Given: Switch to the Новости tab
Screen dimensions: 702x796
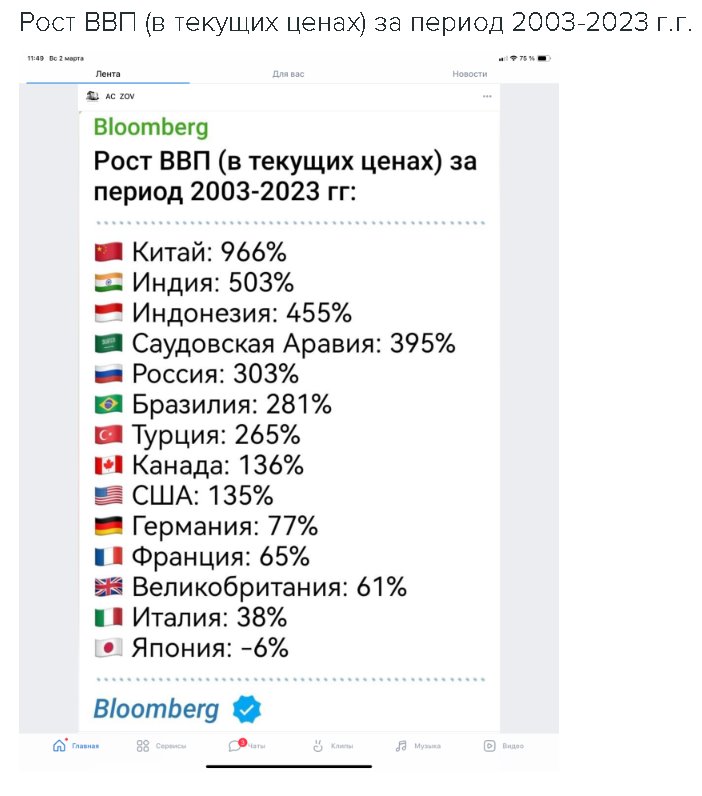Looking at the screenshot, I should point(469,74).
